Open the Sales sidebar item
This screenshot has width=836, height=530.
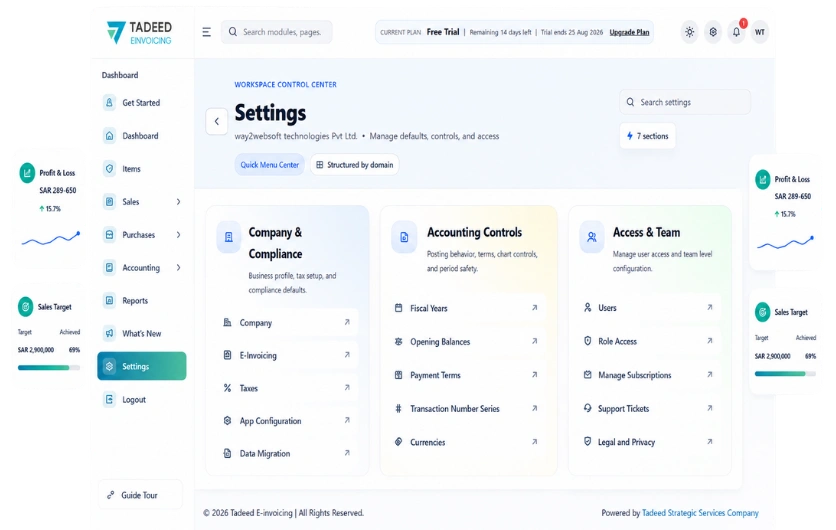[x=142, y=202]
